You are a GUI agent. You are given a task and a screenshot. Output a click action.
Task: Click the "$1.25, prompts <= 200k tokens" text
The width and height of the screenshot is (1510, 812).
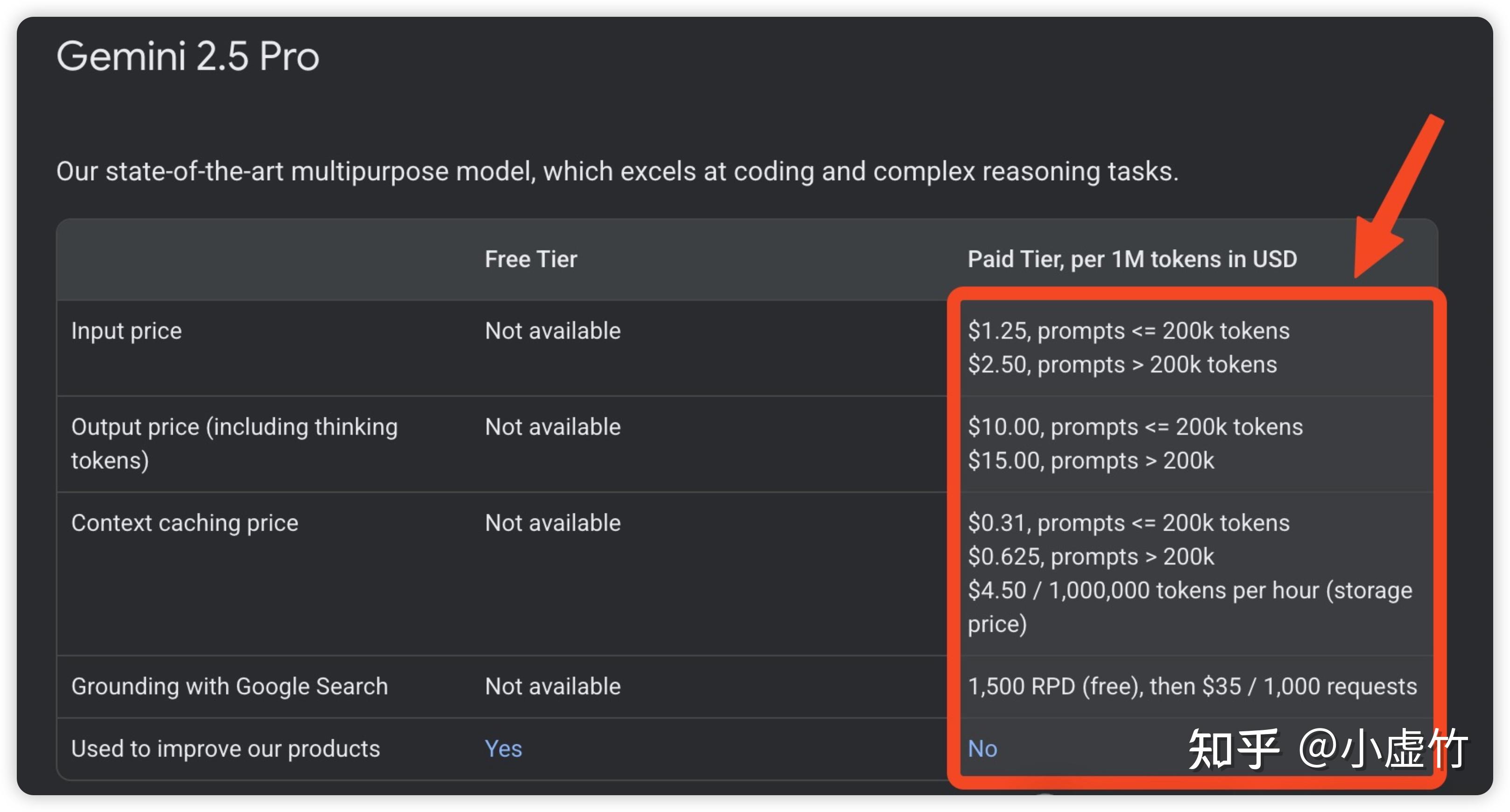(1129, 330)
